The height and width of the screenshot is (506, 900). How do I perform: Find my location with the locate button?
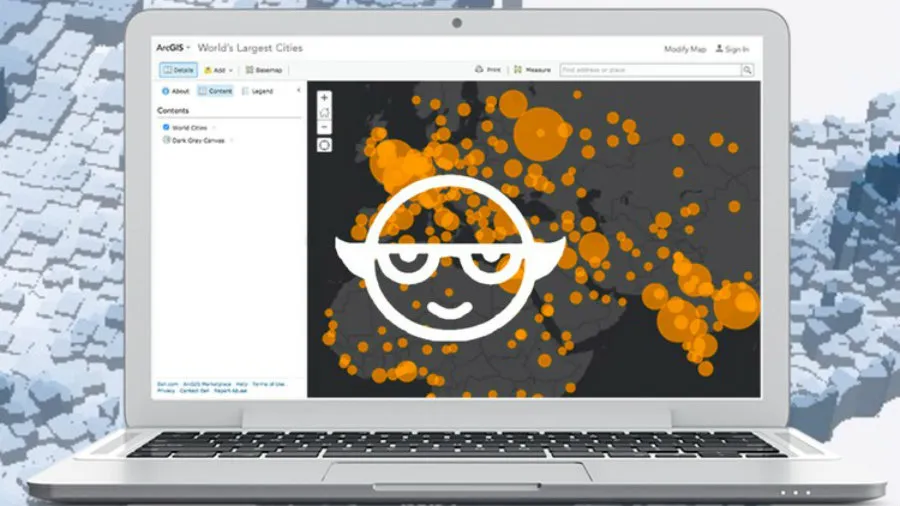(x=324, y=145)
